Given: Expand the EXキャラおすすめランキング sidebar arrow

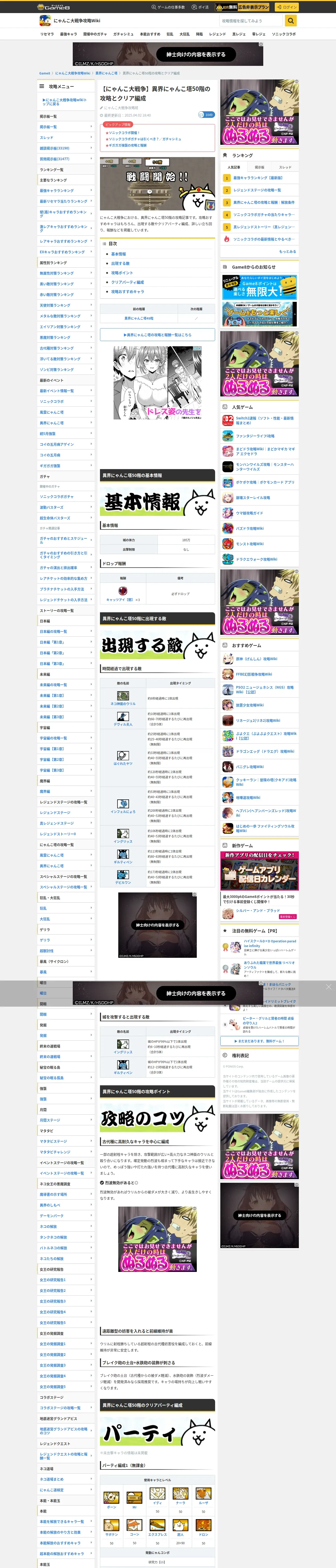Looking at the screenshot, I should point(92,251).
